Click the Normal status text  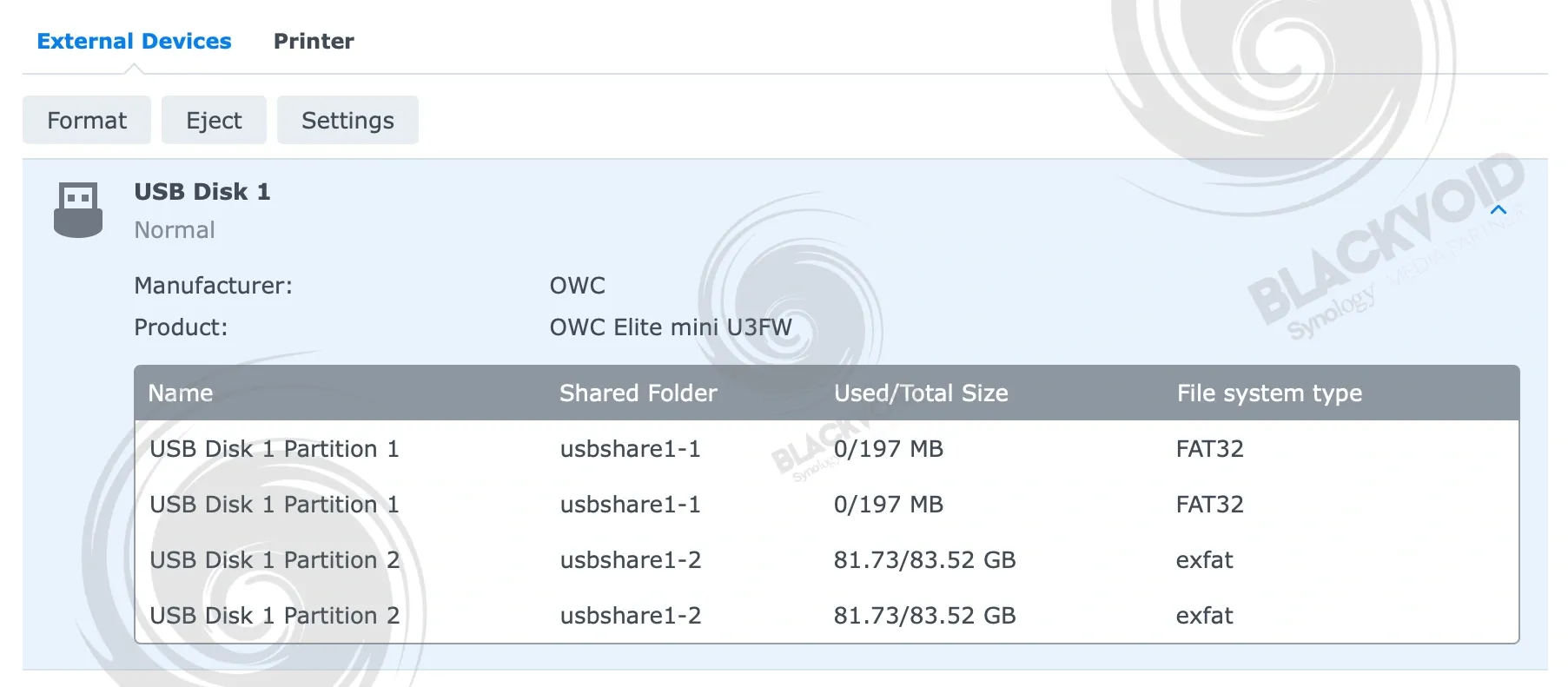tap(175, 230)
